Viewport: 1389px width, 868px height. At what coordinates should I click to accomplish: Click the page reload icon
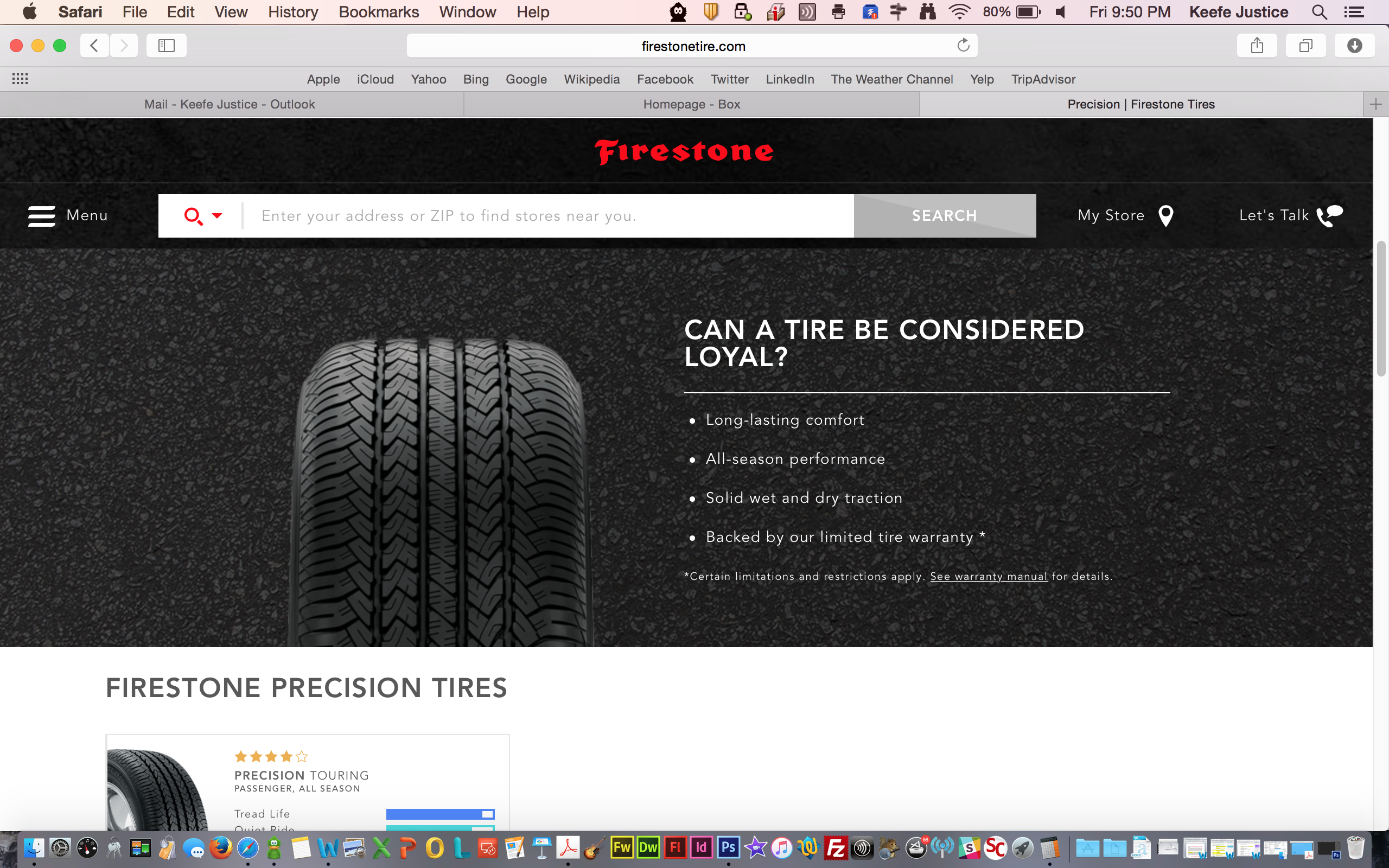(963, 46)
